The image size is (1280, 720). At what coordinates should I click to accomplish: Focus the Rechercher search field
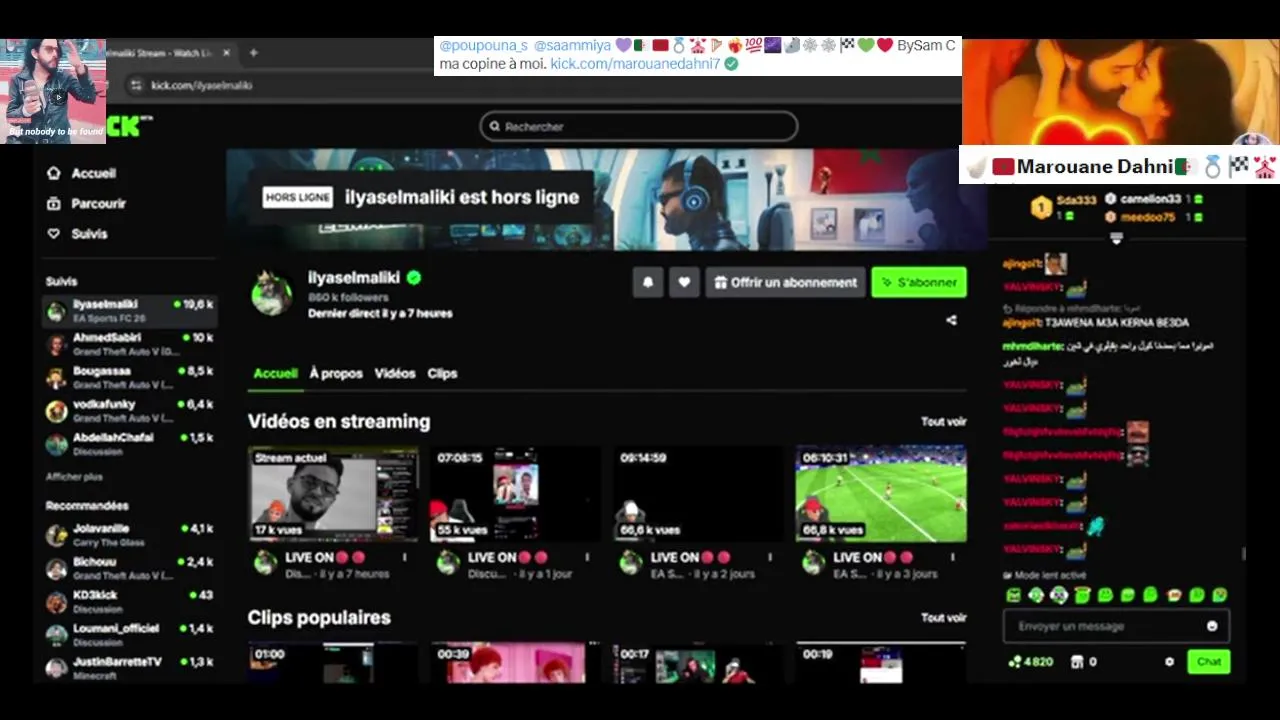point(639,126)
